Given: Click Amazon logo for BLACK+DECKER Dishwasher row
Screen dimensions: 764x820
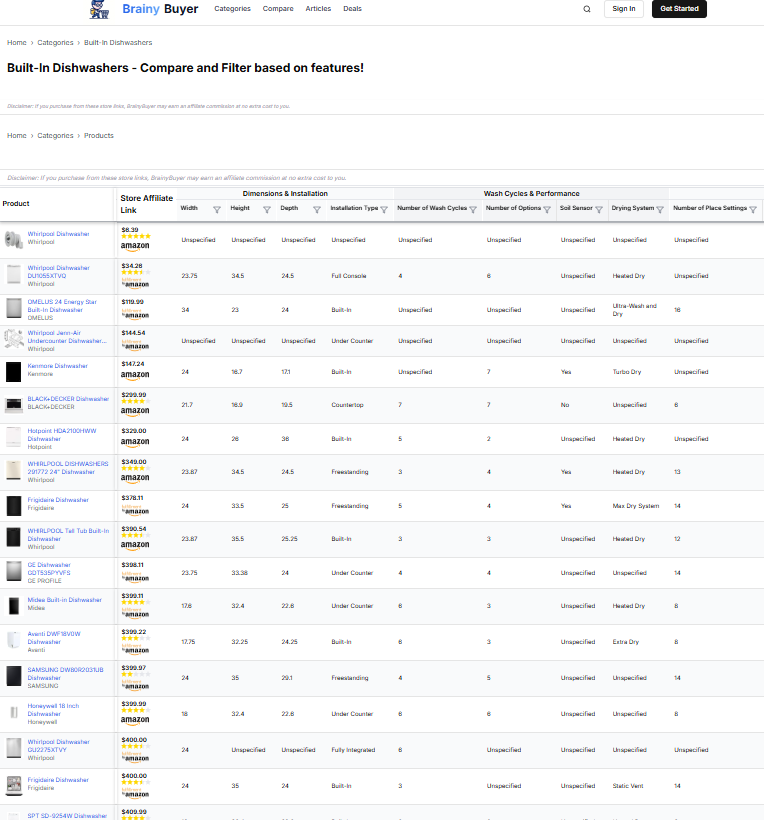Looking at the screenshot, I should pyautogui.click(x=135, y=412).
